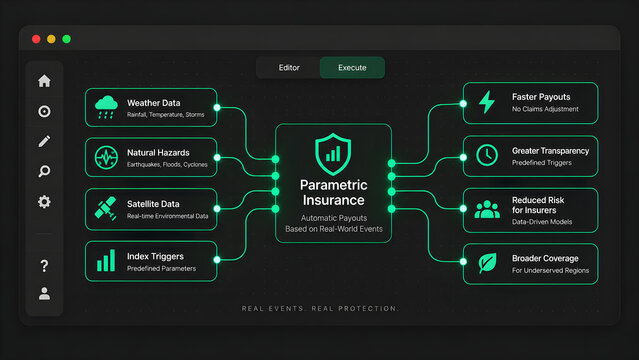This screenshot has width=639, height=360.
Task: Minimize window with yellow button
Action: pos(51,39)
